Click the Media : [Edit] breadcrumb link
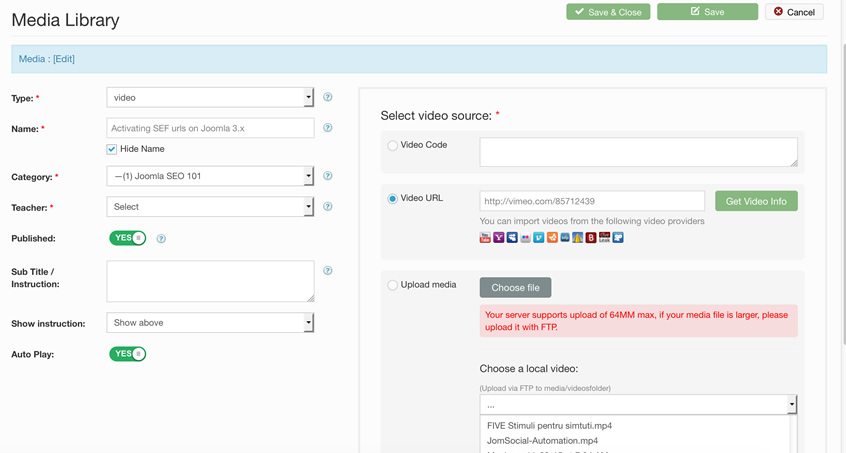Viewport: 846px width, 453px height. (x=47, y=59)
